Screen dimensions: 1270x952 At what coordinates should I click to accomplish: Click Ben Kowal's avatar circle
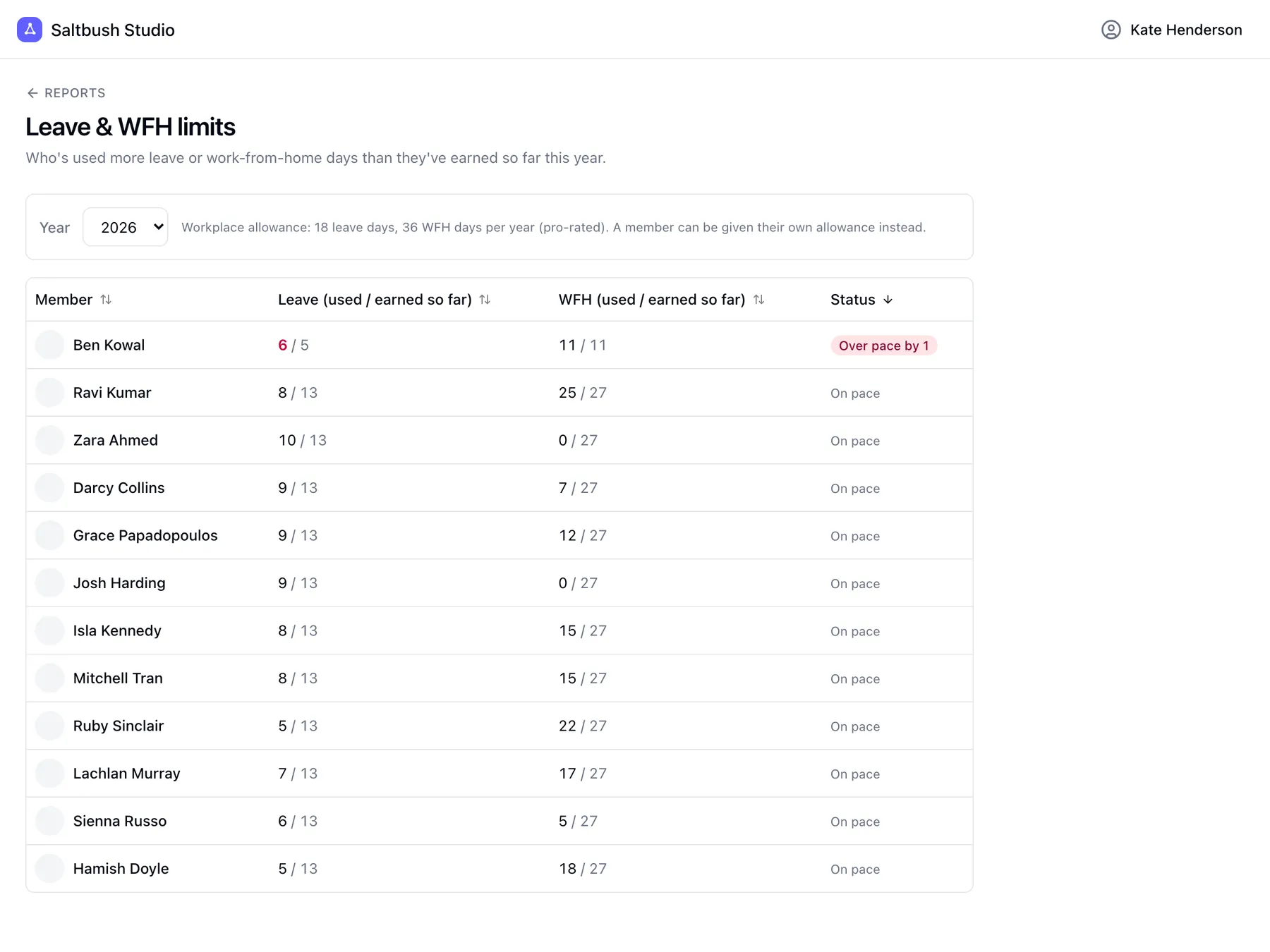[x=49, y=345]
